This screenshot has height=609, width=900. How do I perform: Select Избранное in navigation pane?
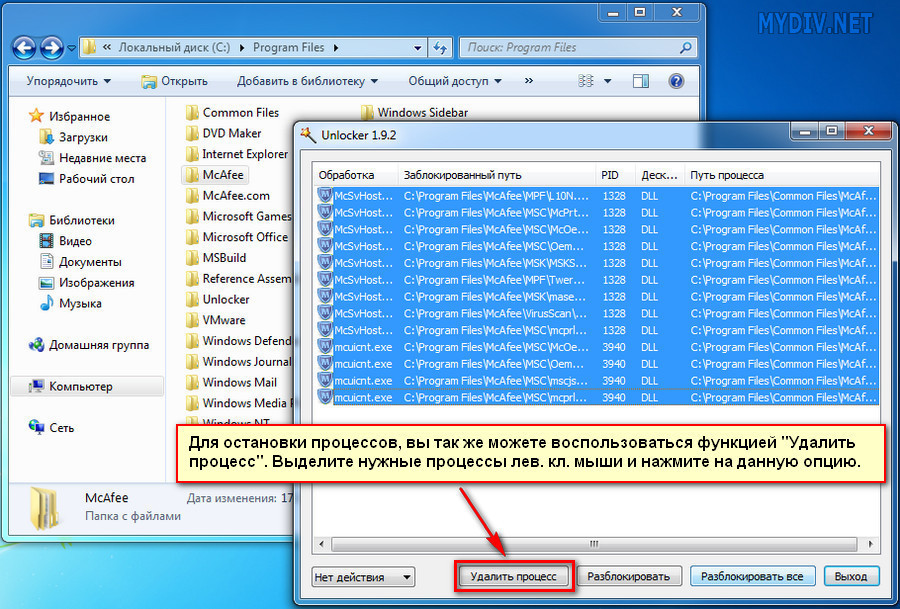[x=69, y=117]
